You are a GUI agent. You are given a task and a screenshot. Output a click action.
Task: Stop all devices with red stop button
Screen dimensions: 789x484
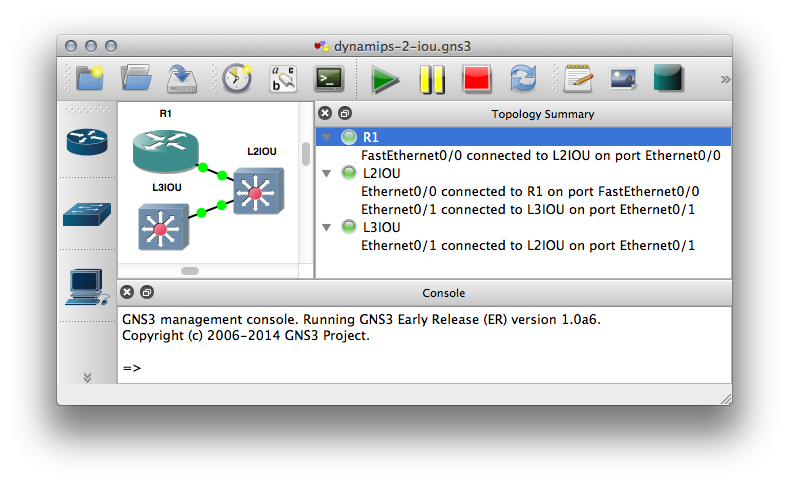(477, 79)
